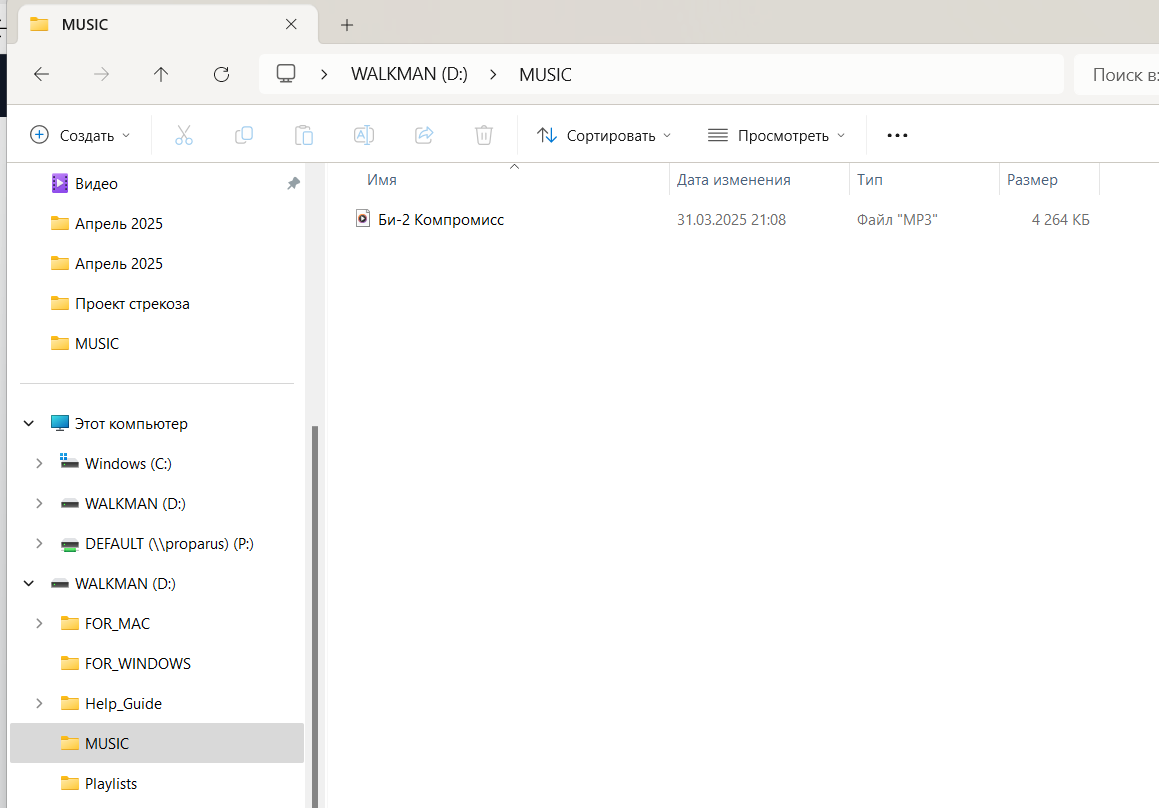Click the Paste clipboard icon
1159x808 pixels.
point(304,135)
